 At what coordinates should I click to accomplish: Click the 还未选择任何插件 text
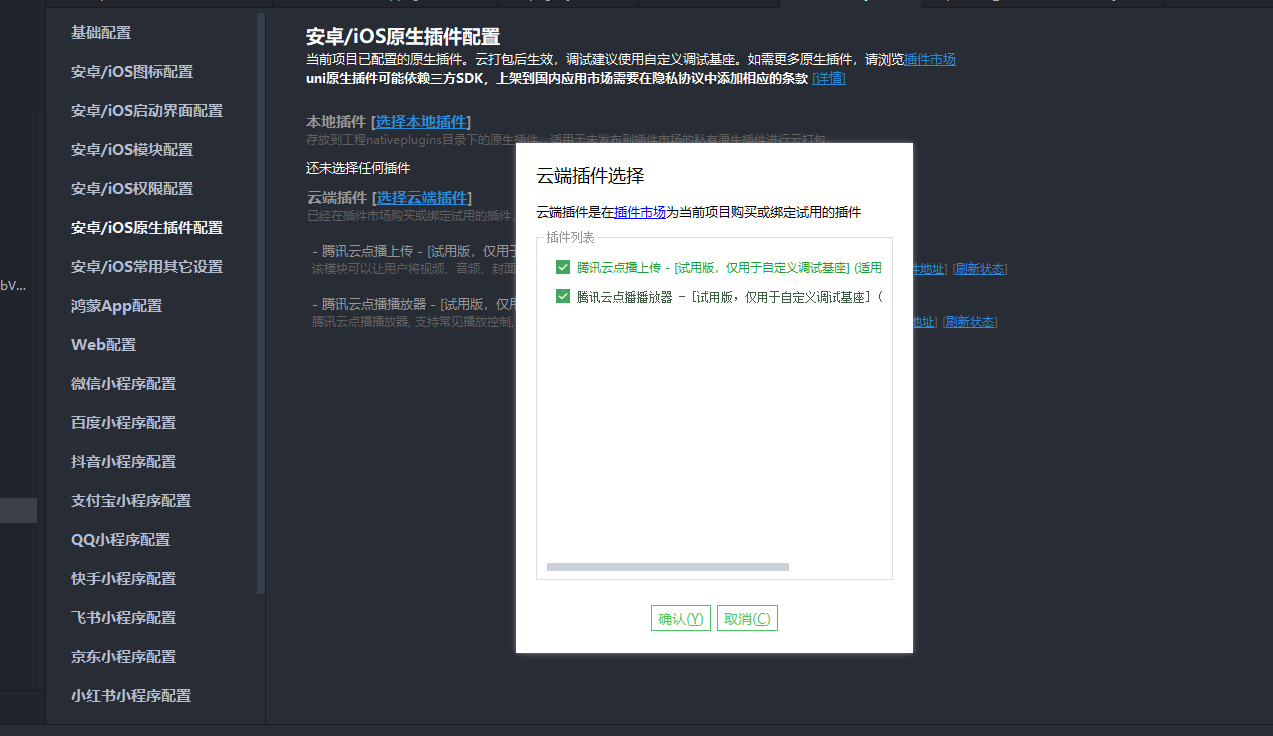point(358,168)
